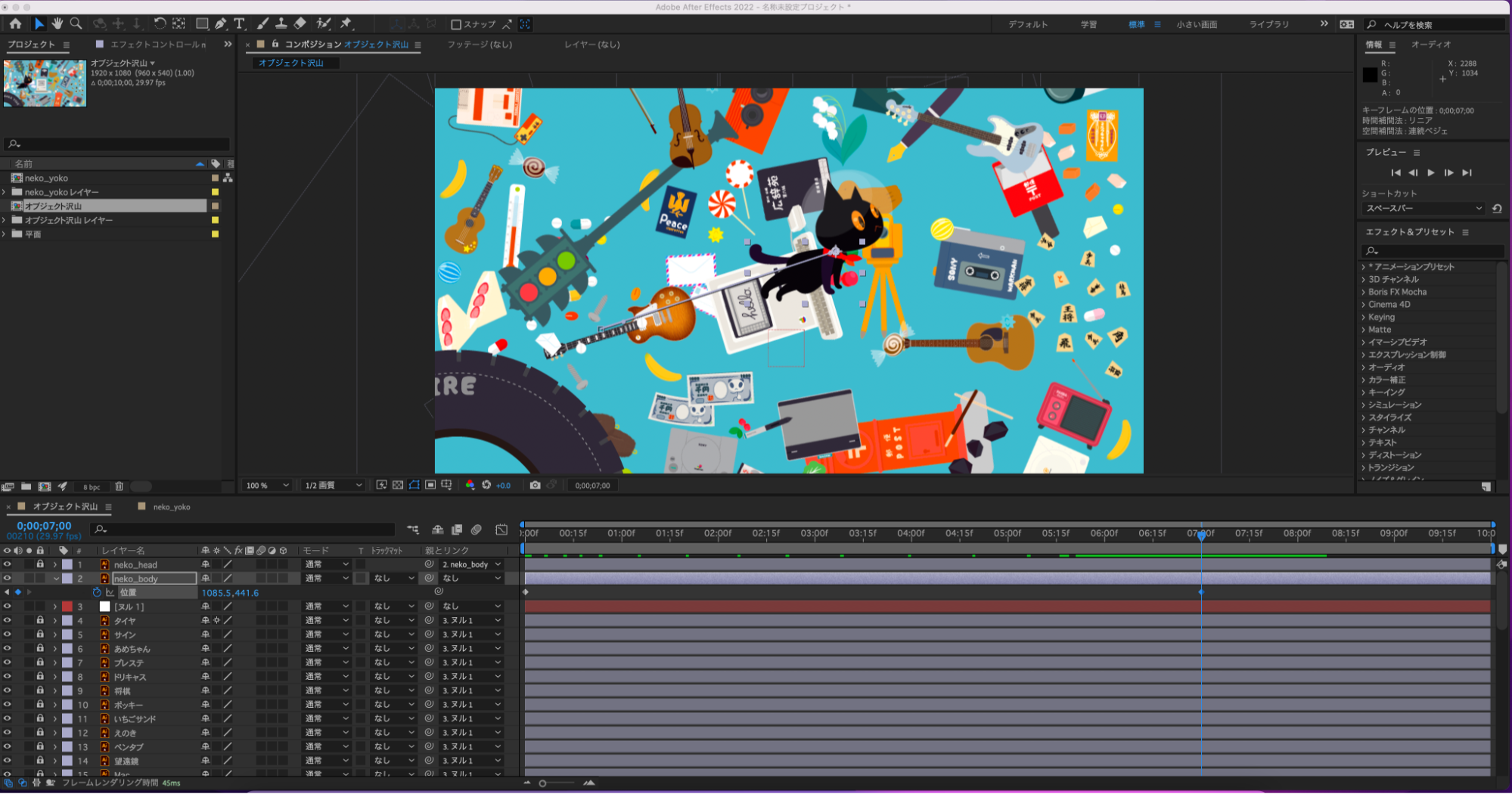Screen dimensions: 1512x794
Task: Select the Home icon in the toolbar
Action: click(15, 24)
